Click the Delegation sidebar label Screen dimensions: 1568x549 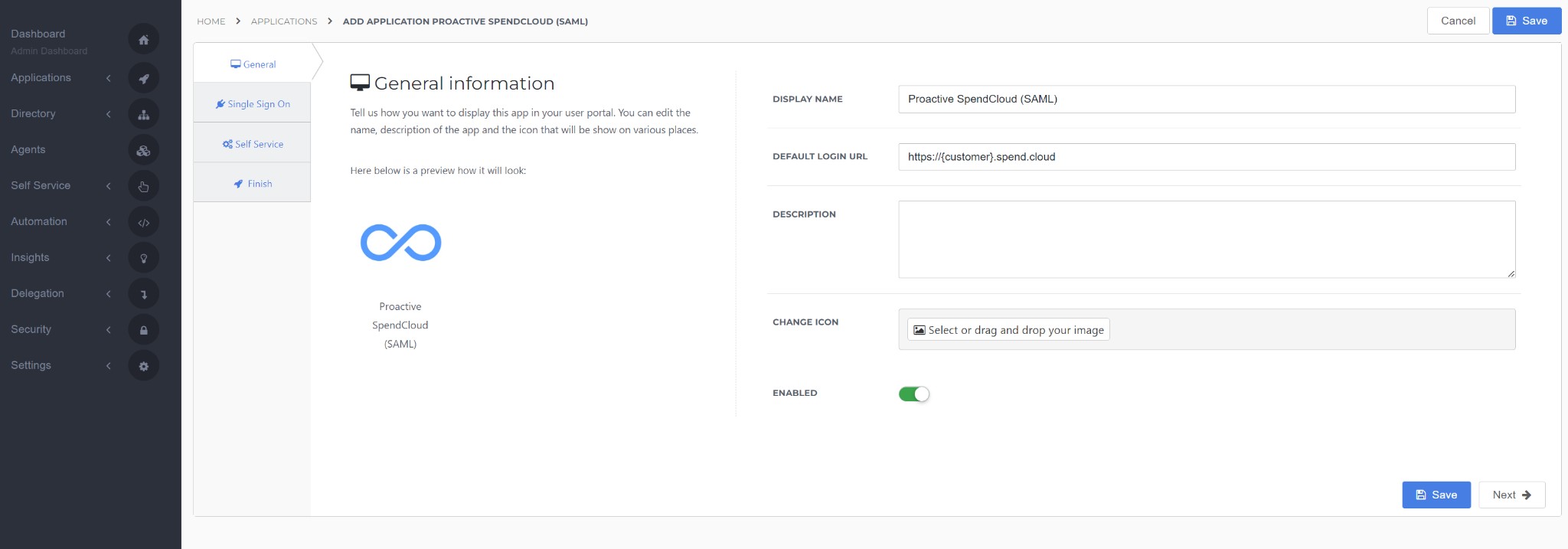(x=38, y=293)
